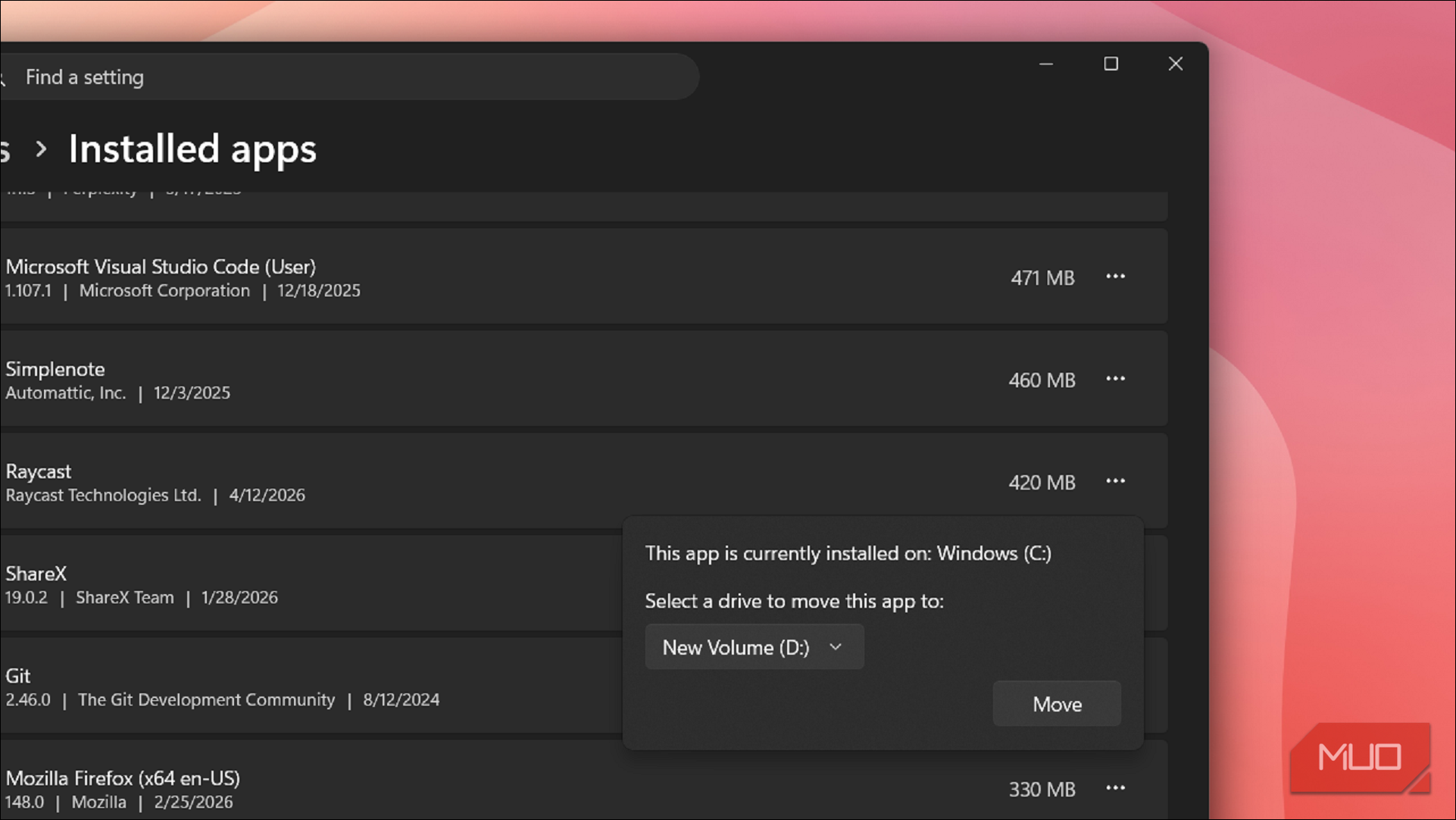1456x820 pixels.
Task: Click the breadcrumb chevron before Installed apps
Action: [41, 149]
